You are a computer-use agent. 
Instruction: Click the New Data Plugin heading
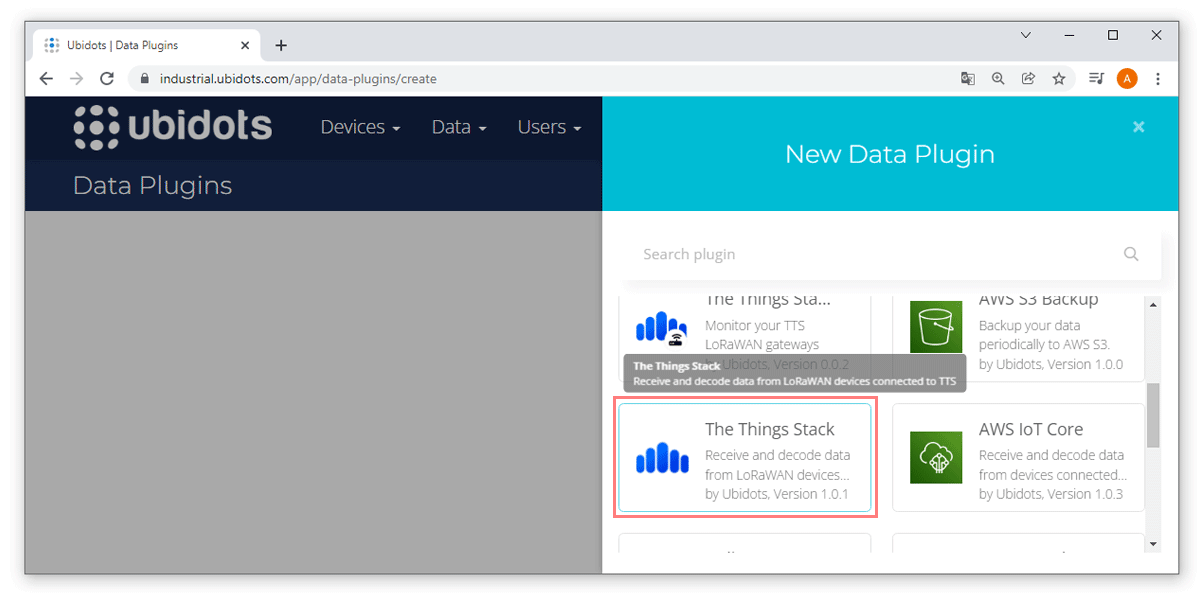[x=890, y=154]
